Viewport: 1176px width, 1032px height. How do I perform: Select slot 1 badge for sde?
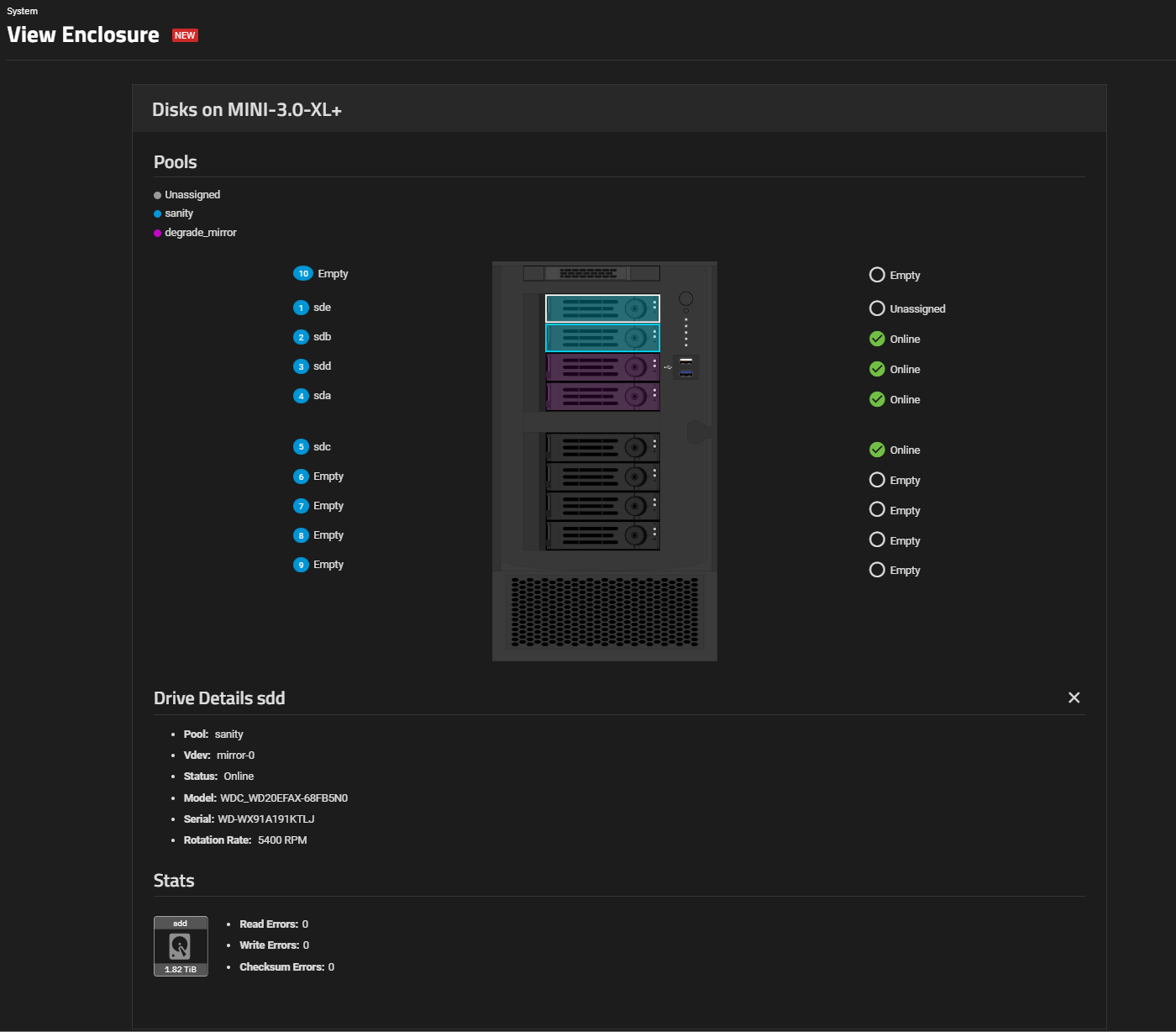coord(301,308)
